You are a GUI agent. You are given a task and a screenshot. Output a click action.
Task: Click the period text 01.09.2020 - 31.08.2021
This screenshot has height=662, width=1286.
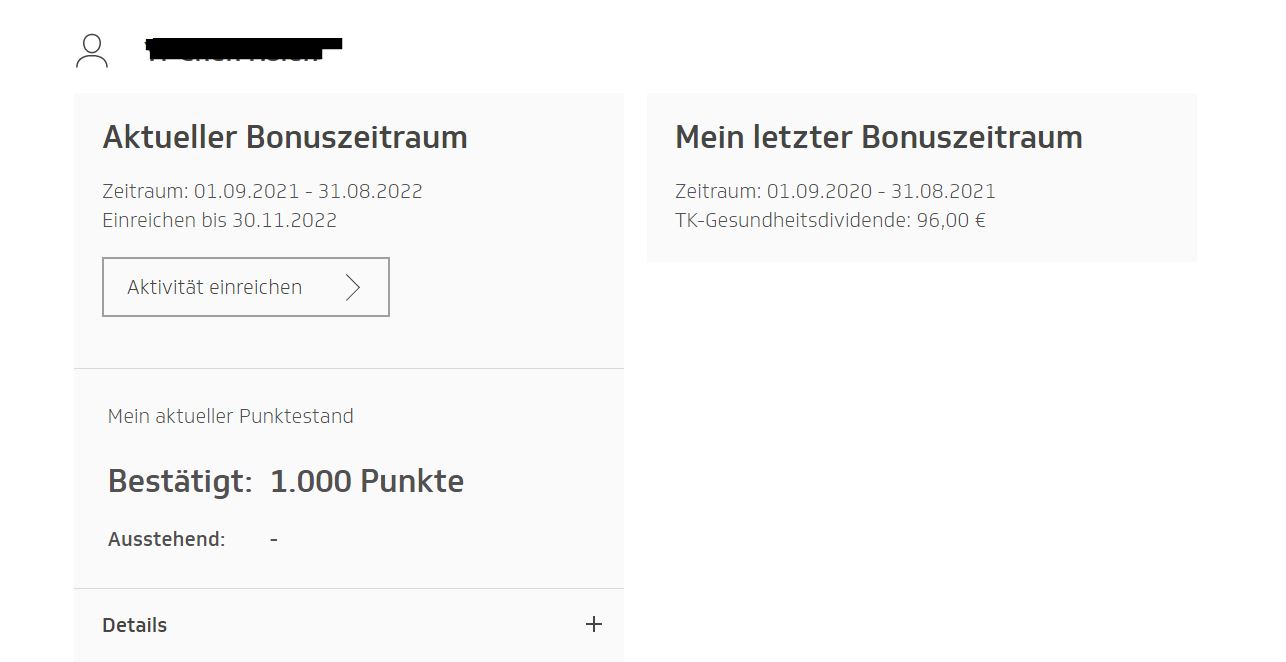tap(881, 191)
